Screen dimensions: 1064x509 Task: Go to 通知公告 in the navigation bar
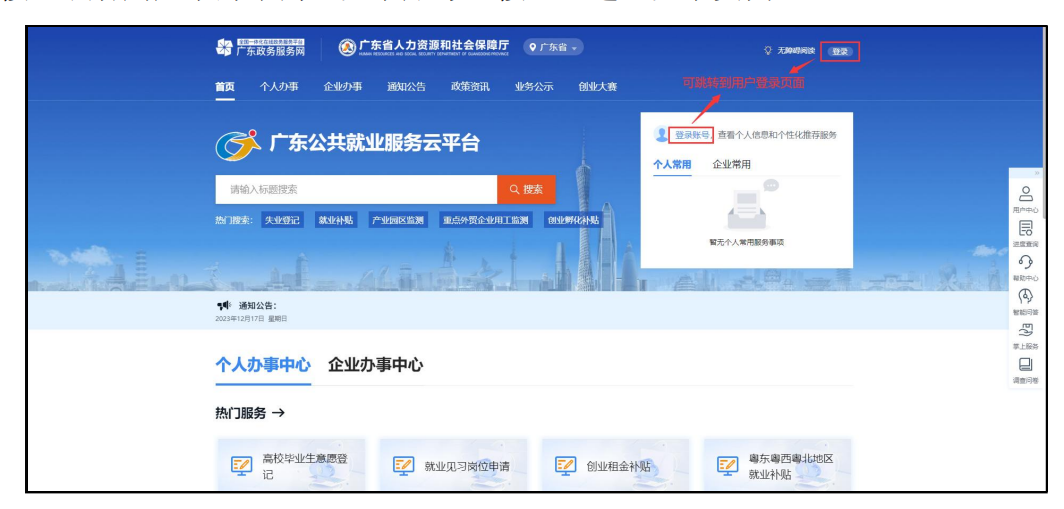click(x=406, y=87)
